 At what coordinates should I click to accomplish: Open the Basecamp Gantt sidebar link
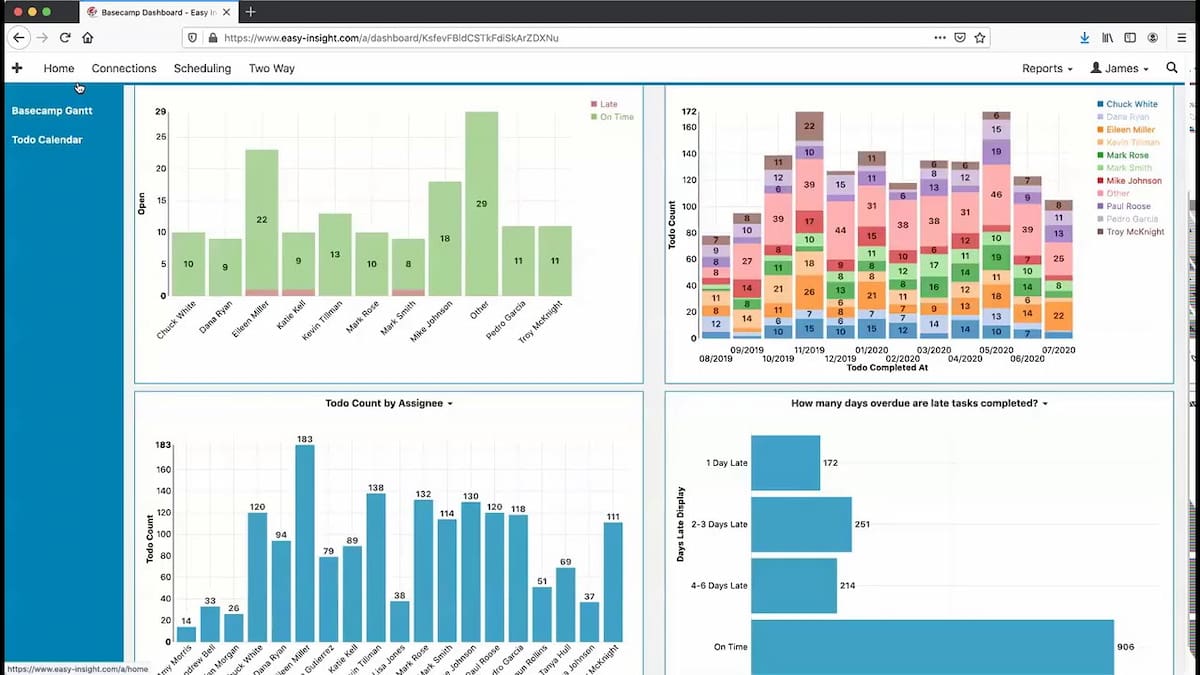pos(52,111)
